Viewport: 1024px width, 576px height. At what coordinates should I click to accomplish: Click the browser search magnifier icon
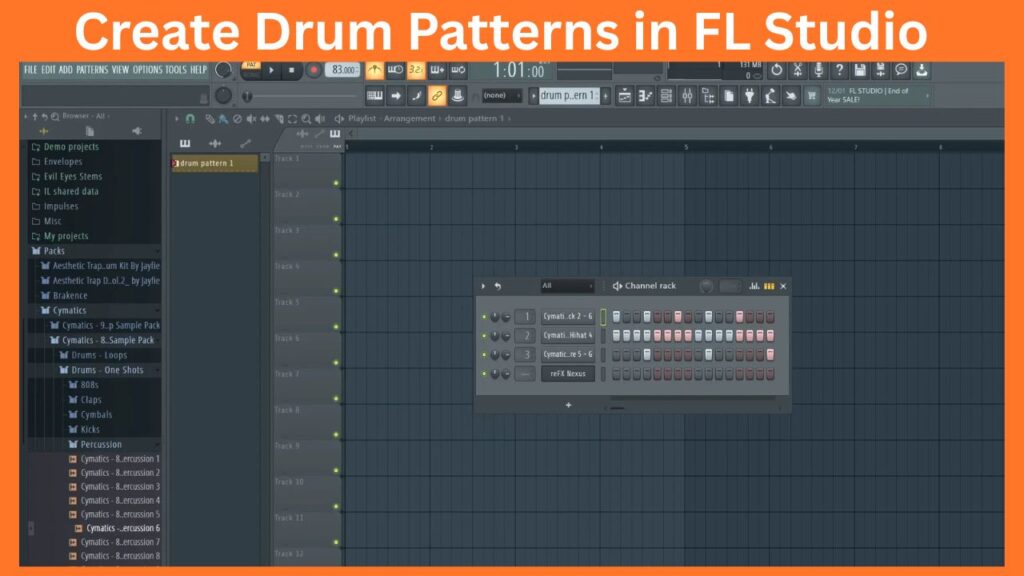tap(55, 116)
